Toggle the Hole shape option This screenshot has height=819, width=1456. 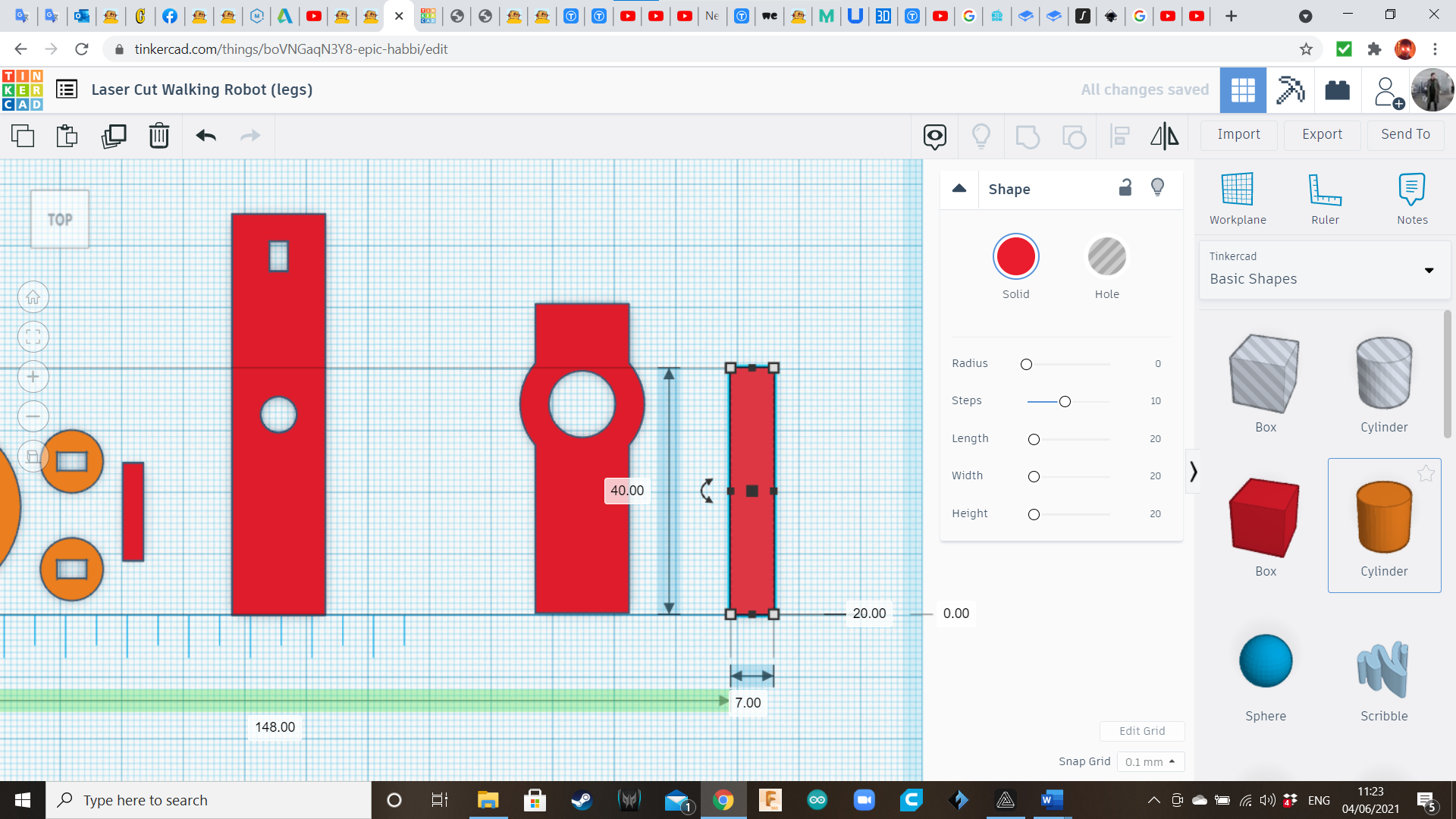click(x=1107, y=257)
